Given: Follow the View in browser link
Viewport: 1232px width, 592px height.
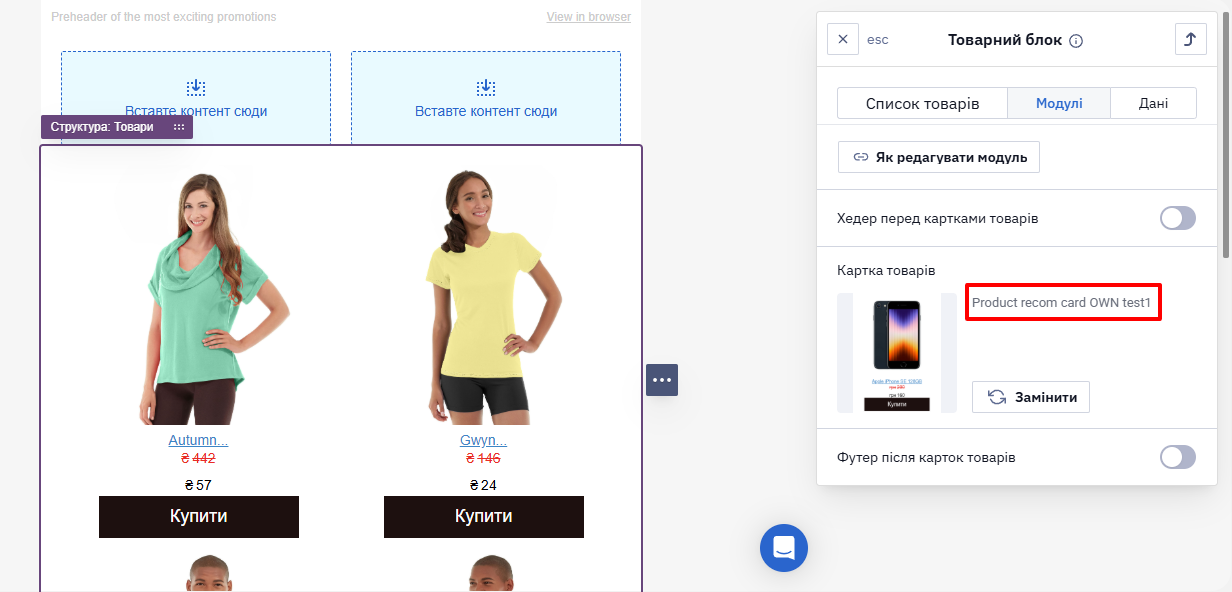Looking at the screenshot, I should pyautogui.click(x=589, y=17).
